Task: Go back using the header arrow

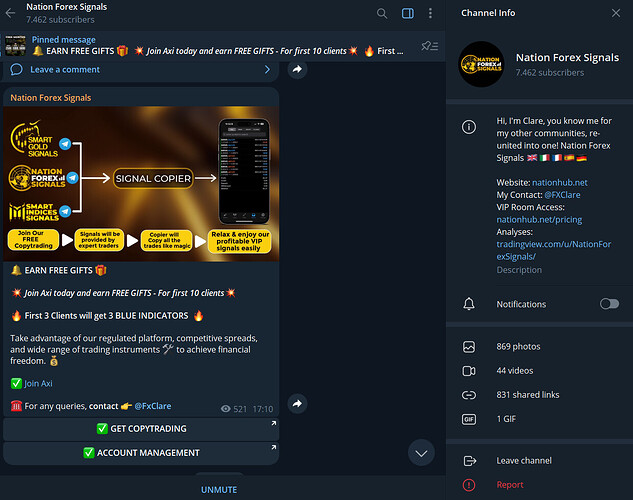Action: click(10, 13)
